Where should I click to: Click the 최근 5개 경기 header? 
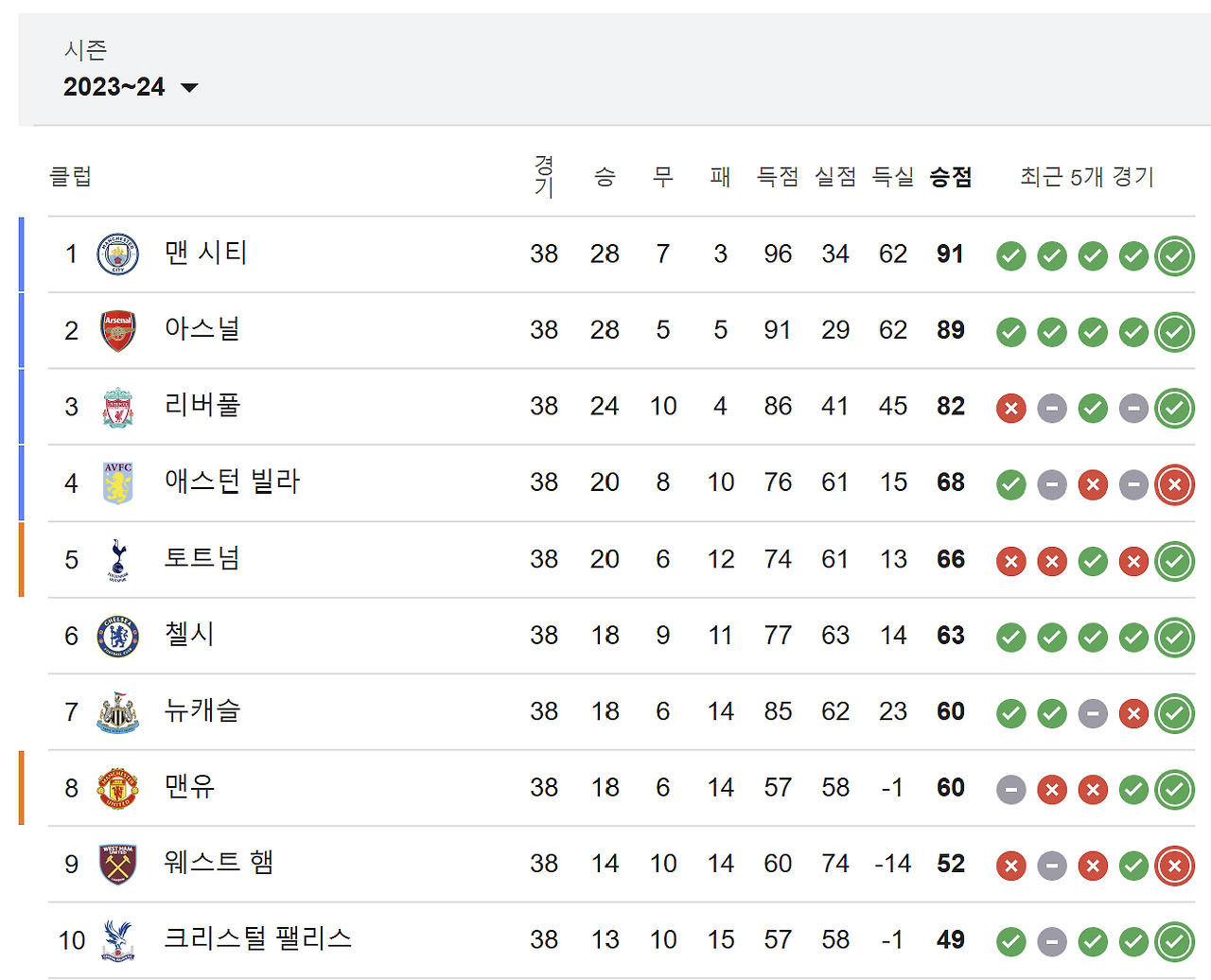point(1086,177)
